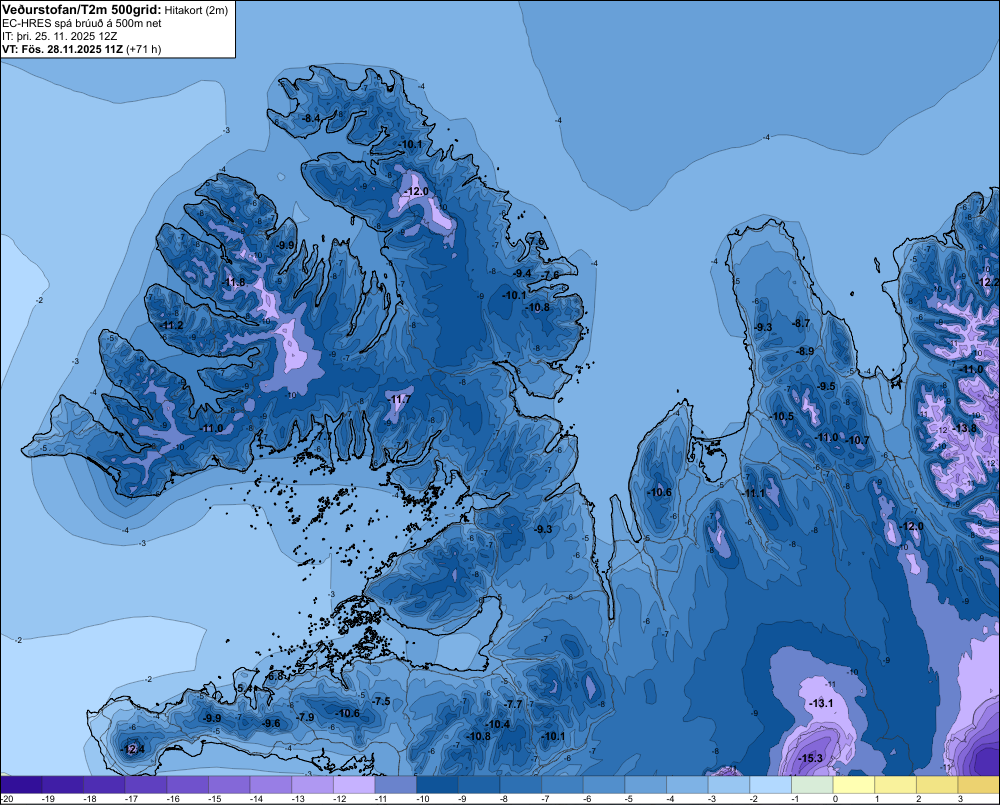The width and height of the screenshot is (1000, 805).
Task: Click the -10.4 temperature label
Action: click(497, 724)
